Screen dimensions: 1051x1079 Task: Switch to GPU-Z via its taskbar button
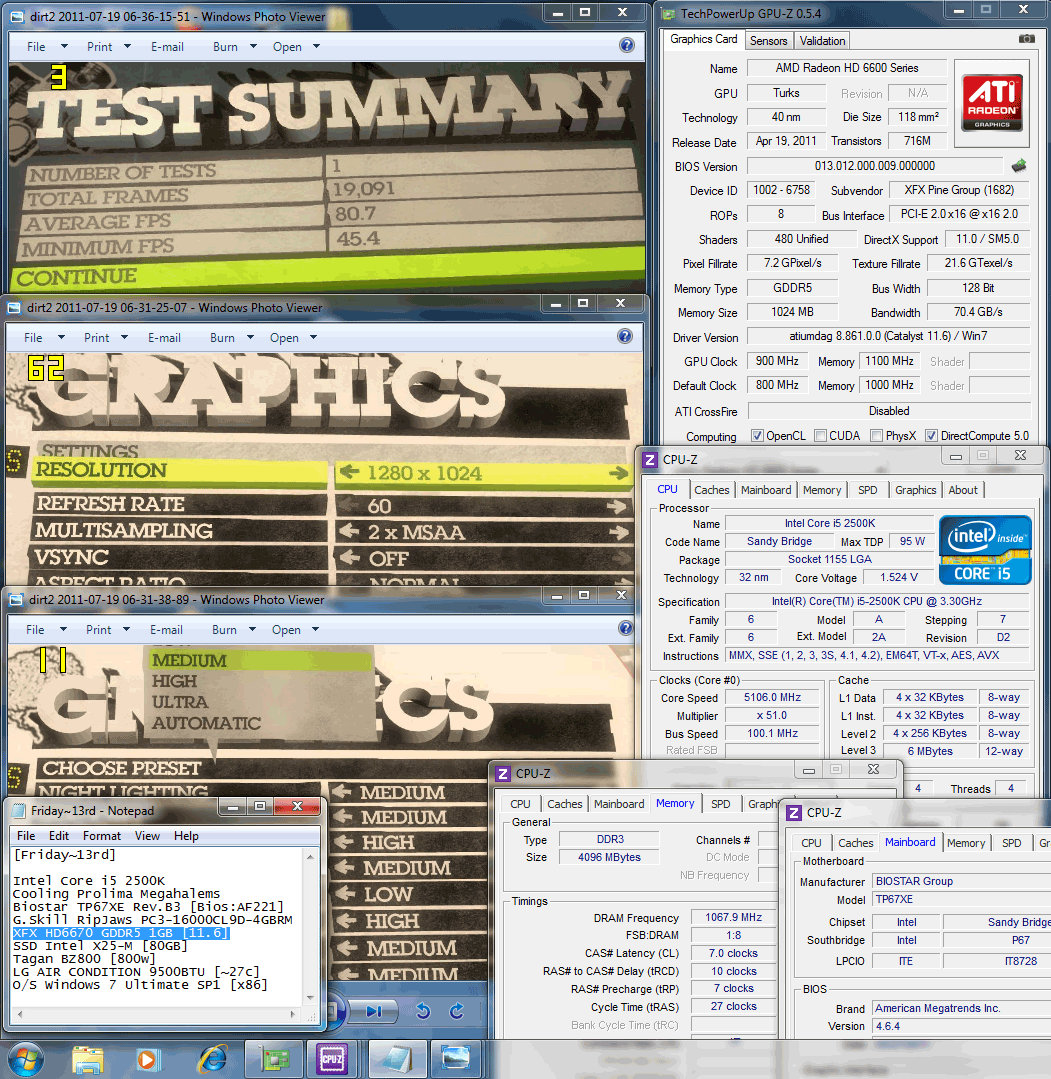(x=274, y=1060)
